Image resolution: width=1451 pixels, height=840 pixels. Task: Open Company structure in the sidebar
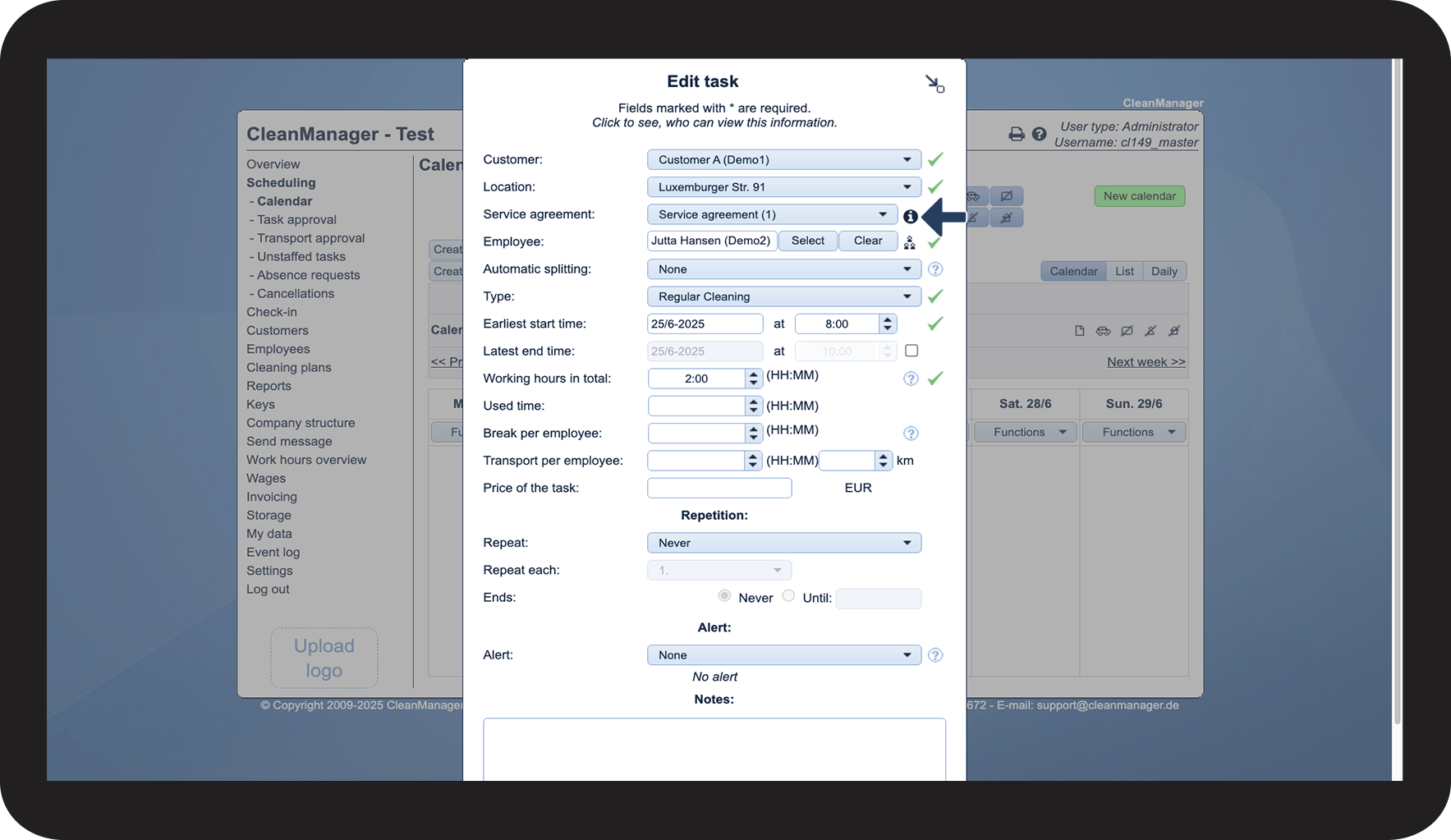coord(301,423)
